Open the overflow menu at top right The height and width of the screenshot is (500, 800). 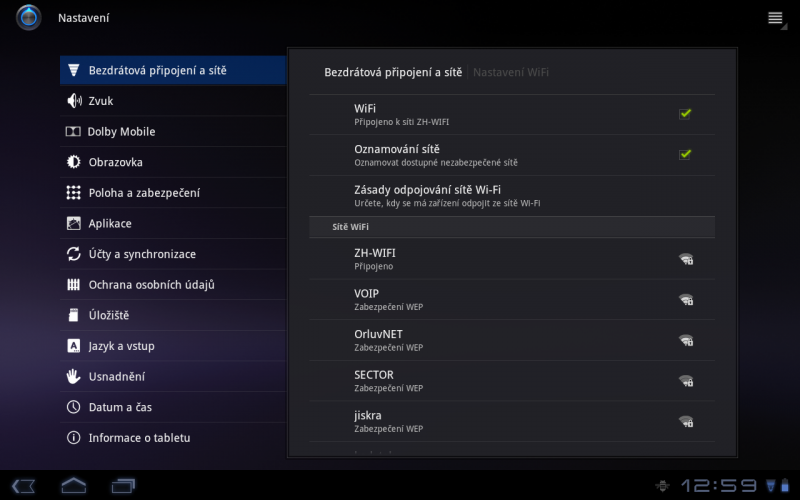click(x=775, y=18)
